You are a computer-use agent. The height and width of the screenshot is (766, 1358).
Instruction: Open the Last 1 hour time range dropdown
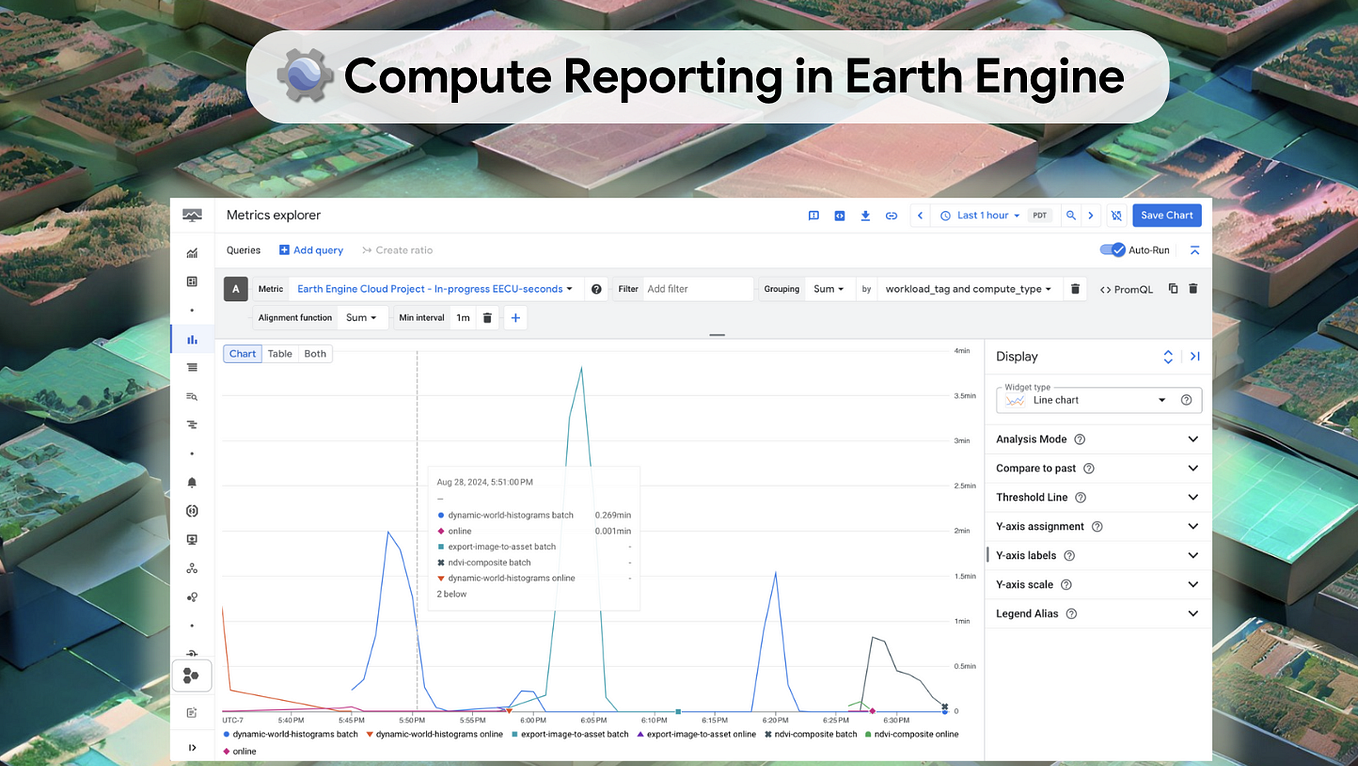coord(981,215)
